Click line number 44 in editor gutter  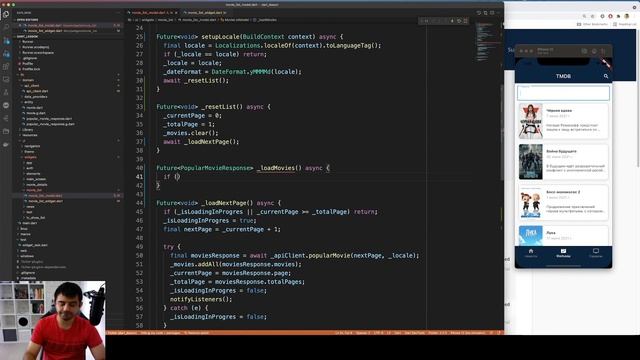pos(140,203)
